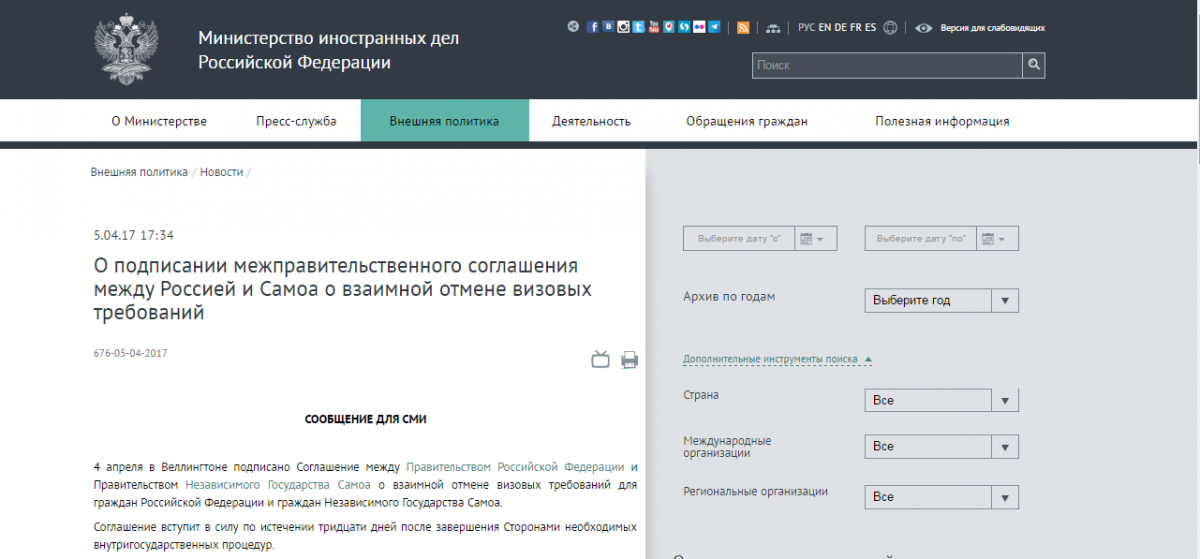Select the 'Деятельность' menu item
Image resolution: width=1200 pixels, height=559 pixels.
pyautogui.click(x=591, y=122)
